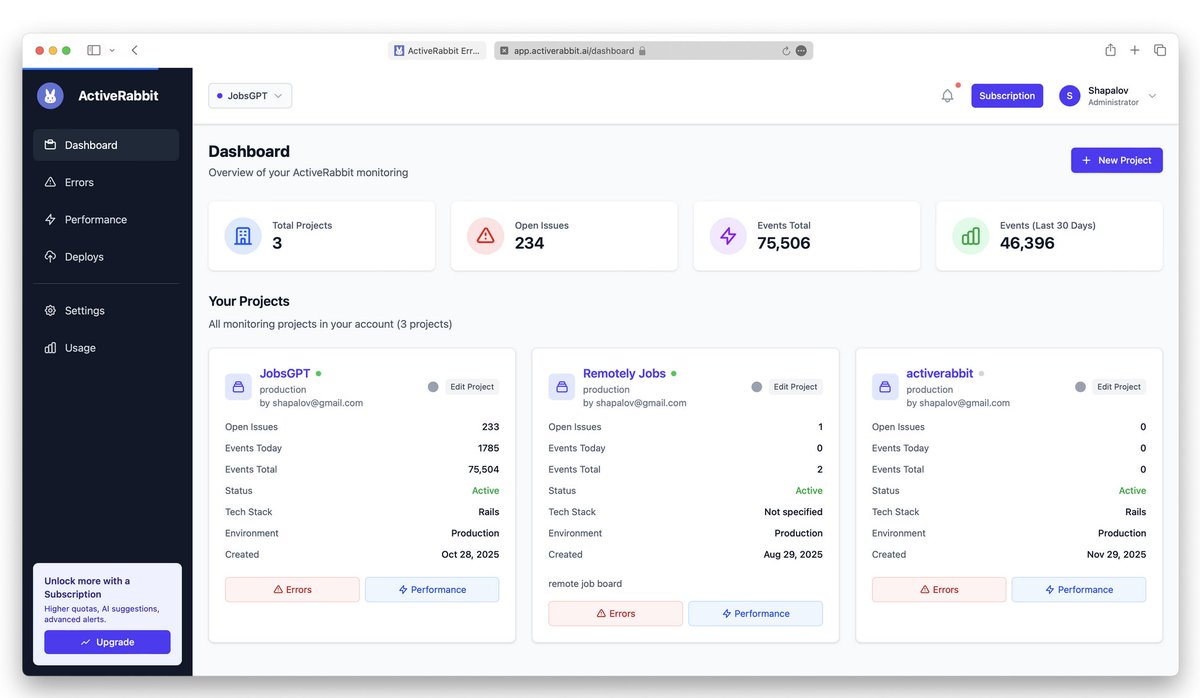
Task: Click the Safari share icon
Action: [1110, 50]
